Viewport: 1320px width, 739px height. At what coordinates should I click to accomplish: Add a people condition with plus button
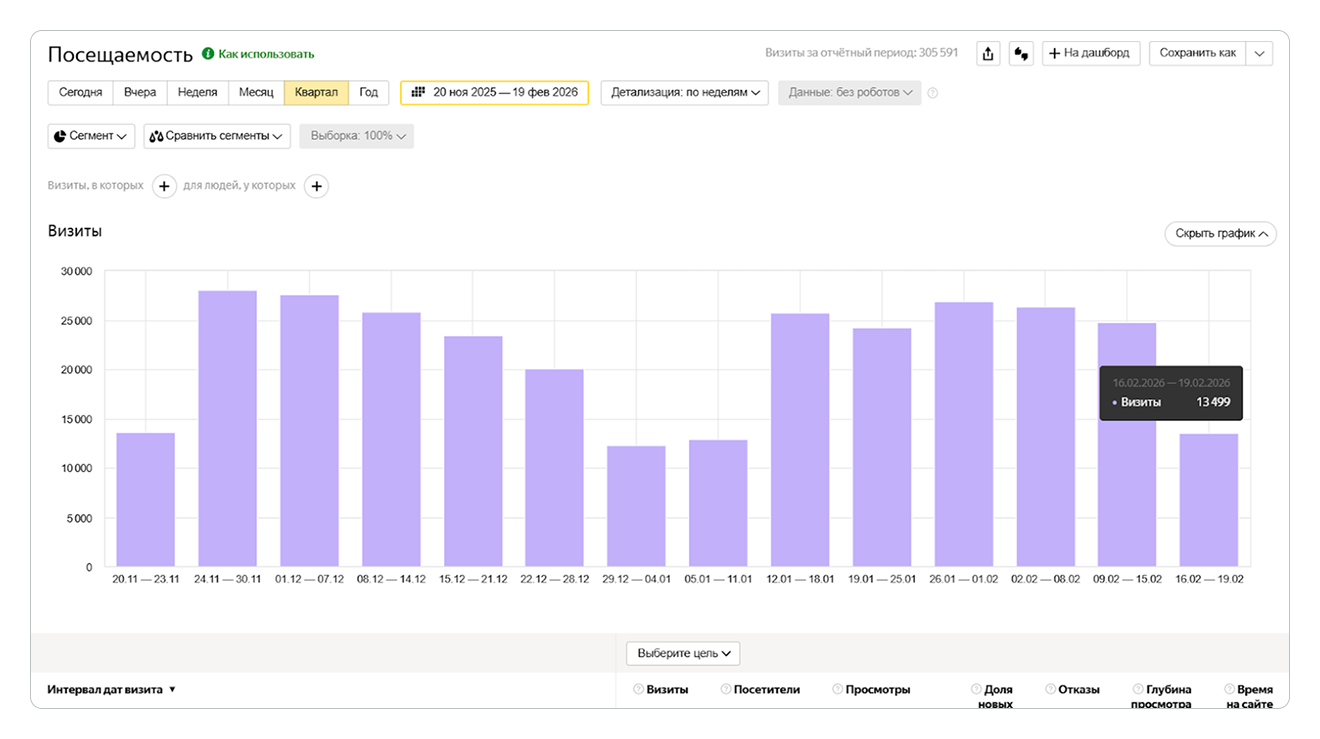(x=316, y=186)
